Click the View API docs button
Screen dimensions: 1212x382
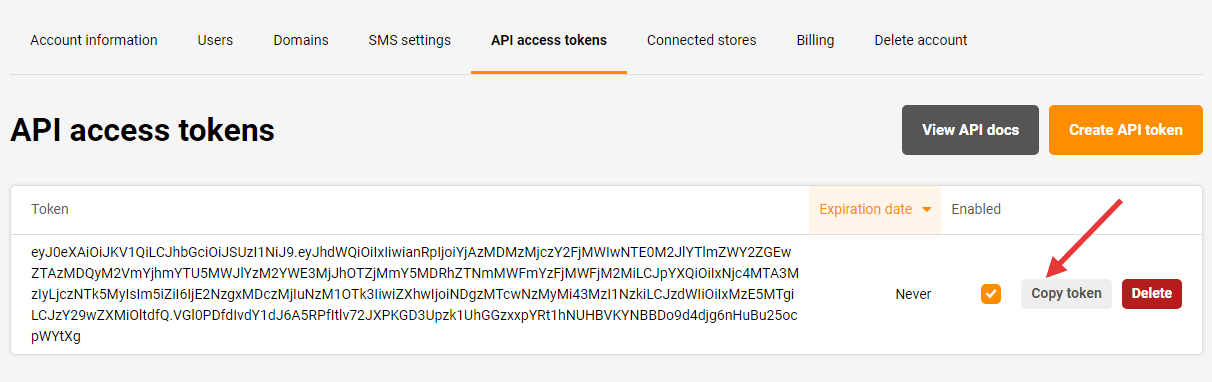pos(970,130)
